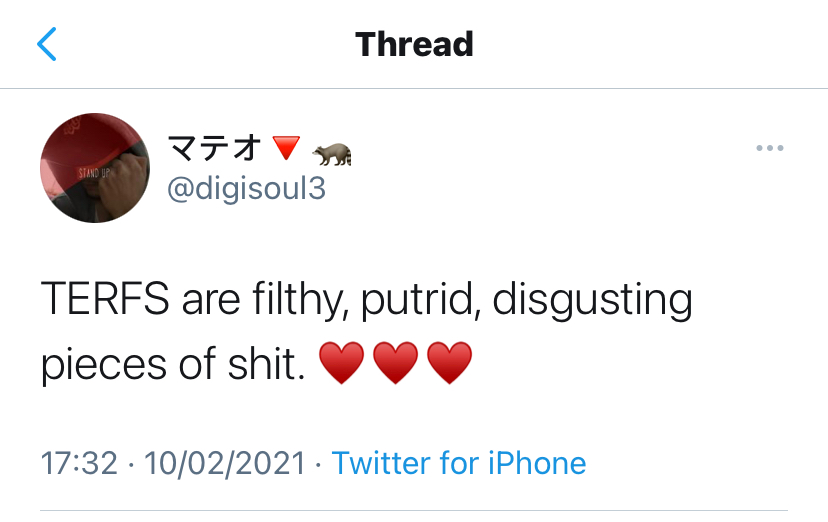Click the last red heart emoji
The height and width of the screenshot is (522, 828).
pos(449,364)
